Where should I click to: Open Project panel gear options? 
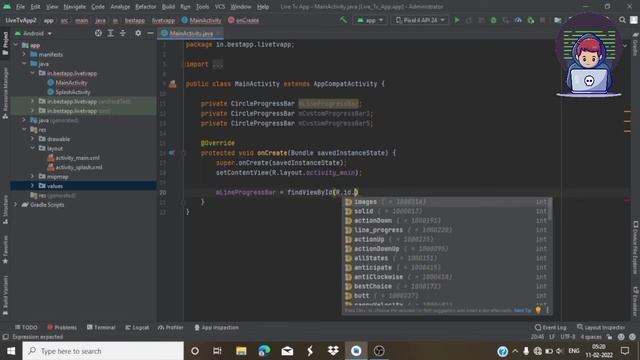coord(138,33)
